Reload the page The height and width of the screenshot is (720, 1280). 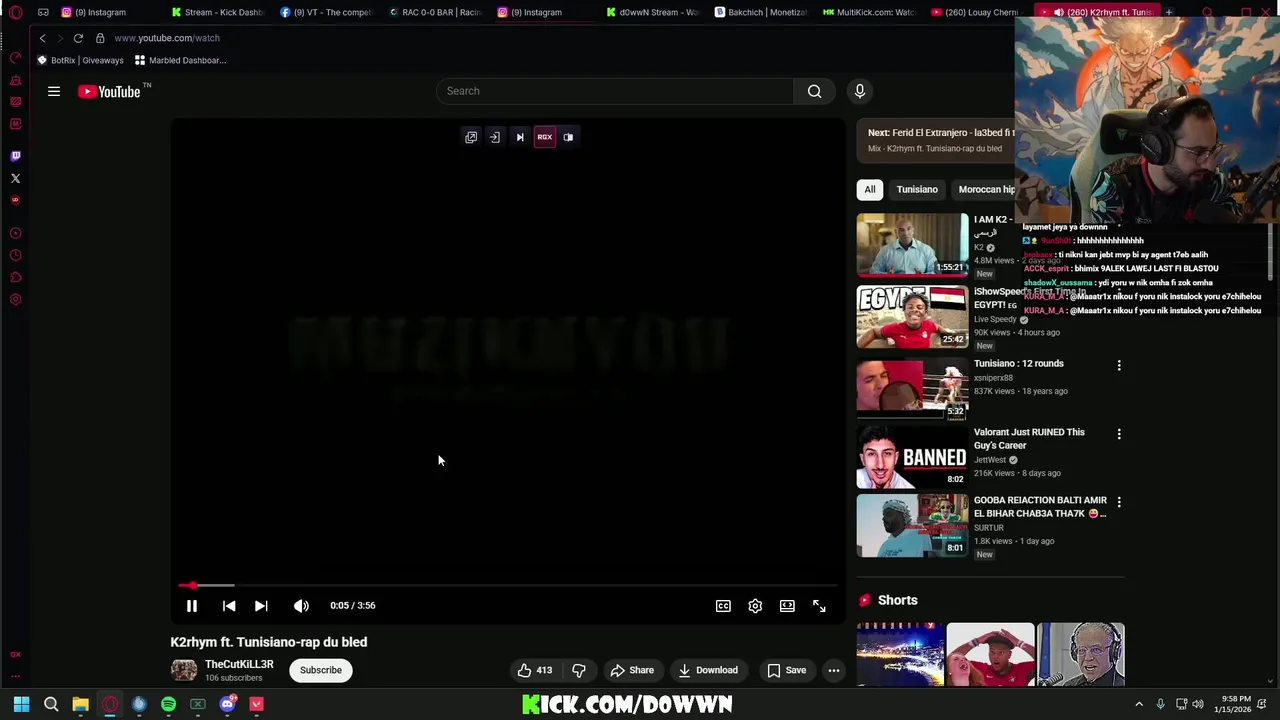pos(78,38)
